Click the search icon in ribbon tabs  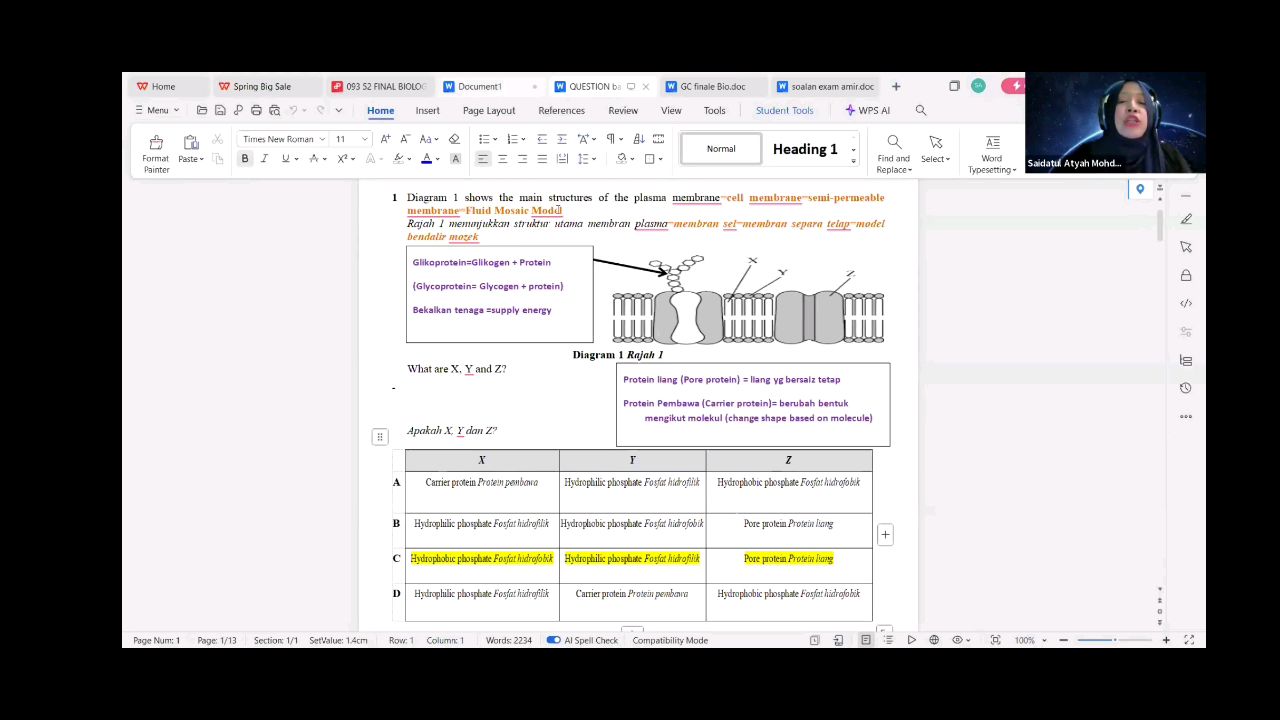coord(921,110)
